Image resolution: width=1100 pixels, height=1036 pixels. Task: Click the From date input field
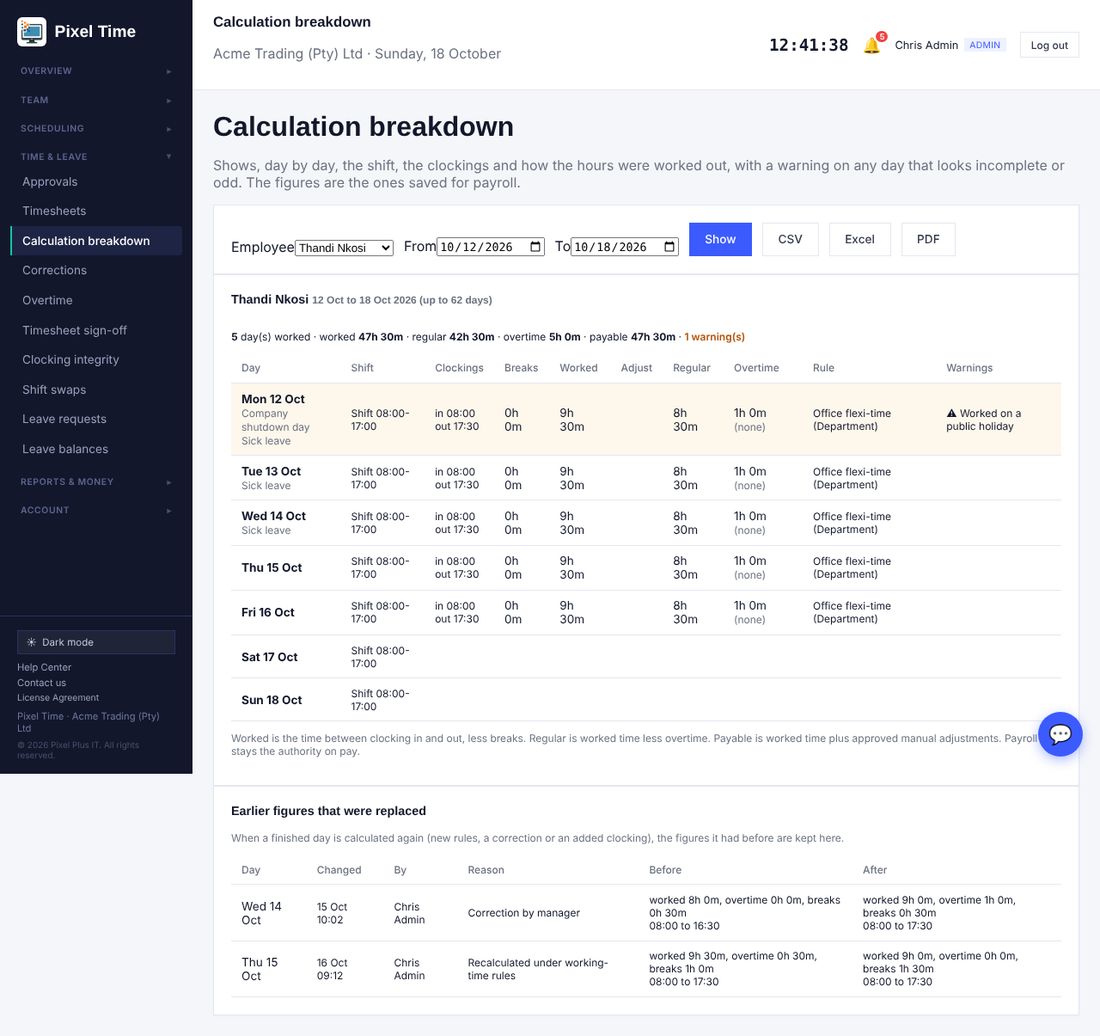(490, 247)
